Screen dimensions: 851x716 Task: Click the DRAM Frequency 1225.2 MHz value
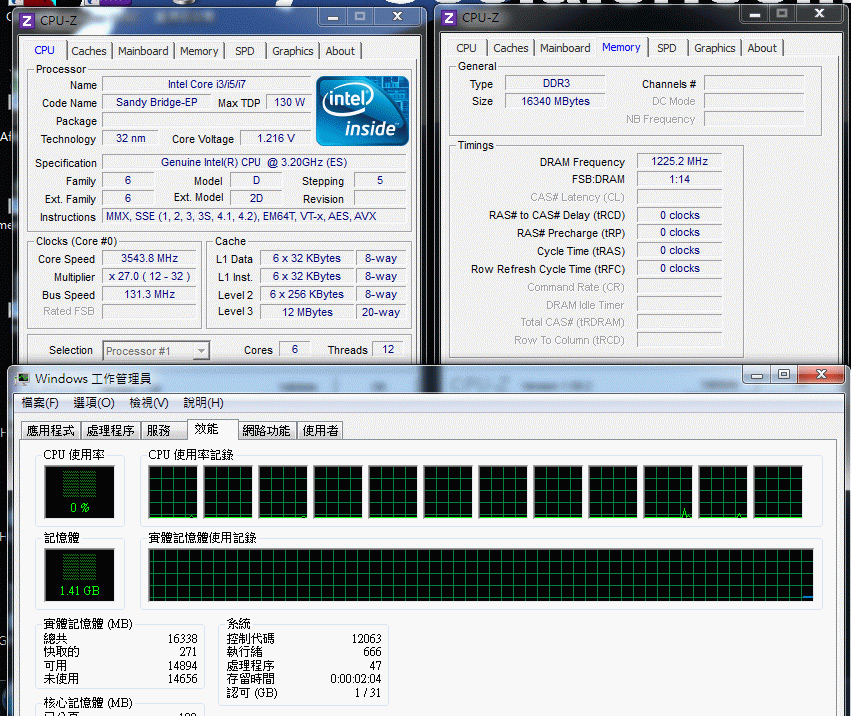pos(679,161)
